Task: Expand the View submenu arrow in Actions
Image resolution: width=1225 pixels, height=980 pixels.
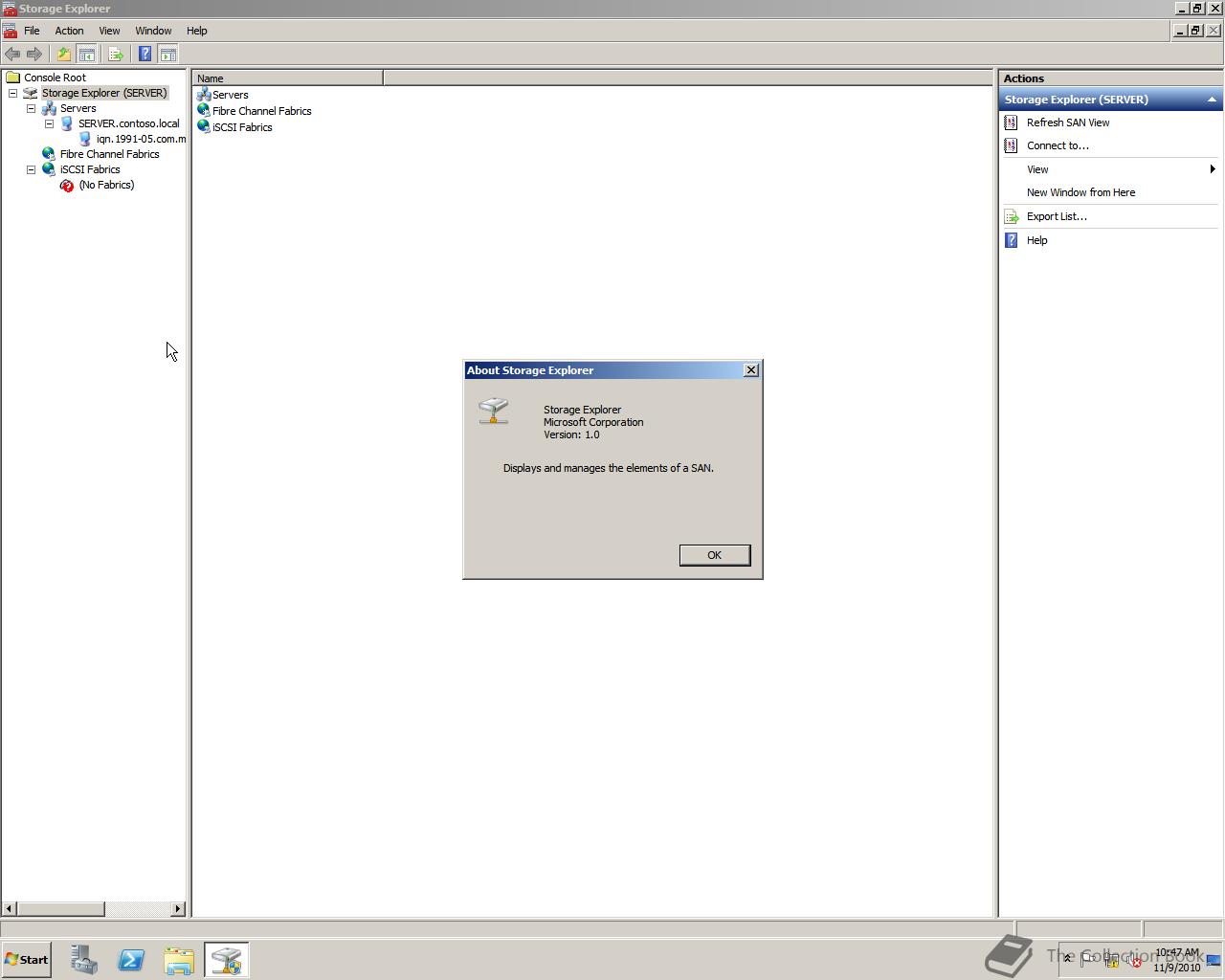Action: click(x=1213, y=169)
